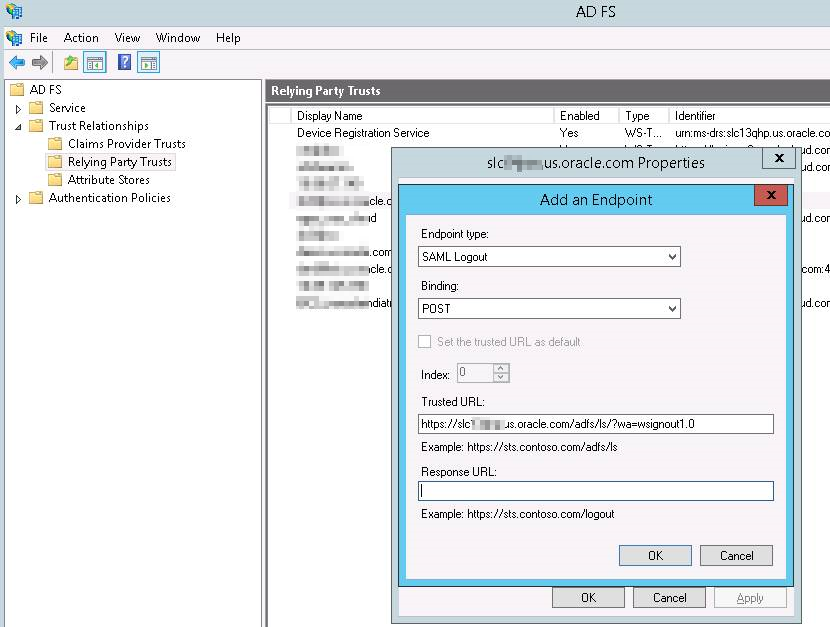This screenshot has height=627, width=830.
Task: Click the Back arrow toolbar icon
Action: pyautogui.click(x=17, y=62)
